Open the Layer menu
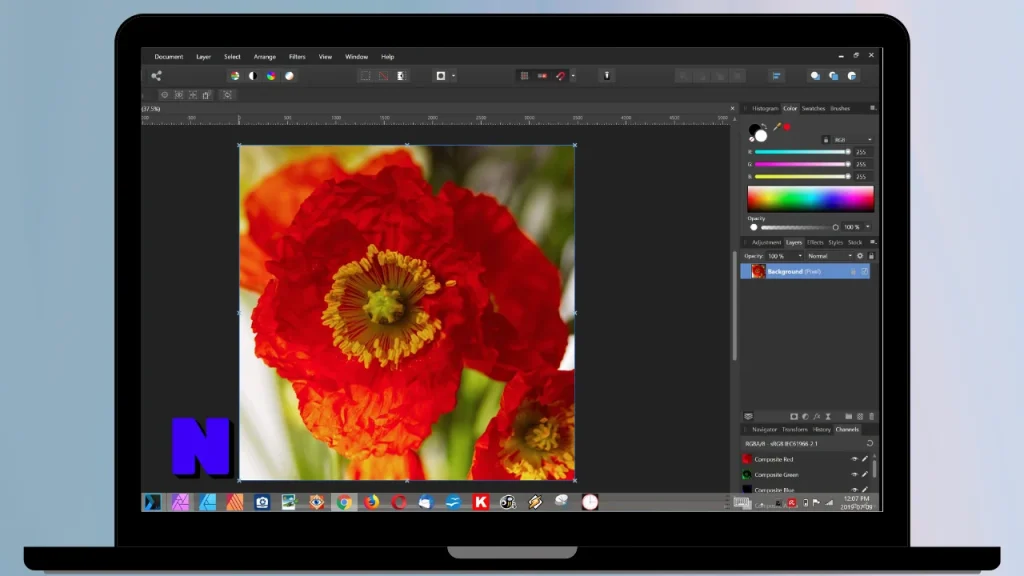Viewport: 1024px width, 576px height. pos(203,57)
